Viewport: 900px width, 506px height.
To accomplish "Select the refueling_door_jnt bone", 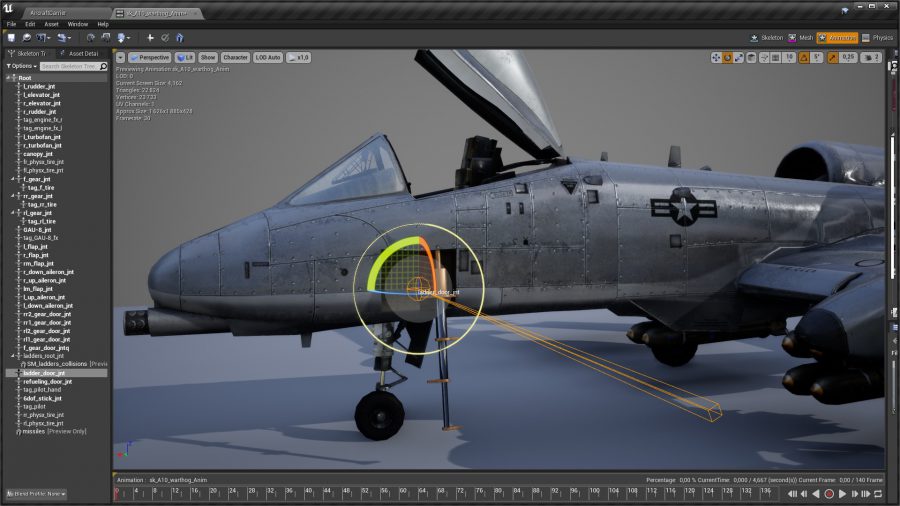I will coord(48,382).
